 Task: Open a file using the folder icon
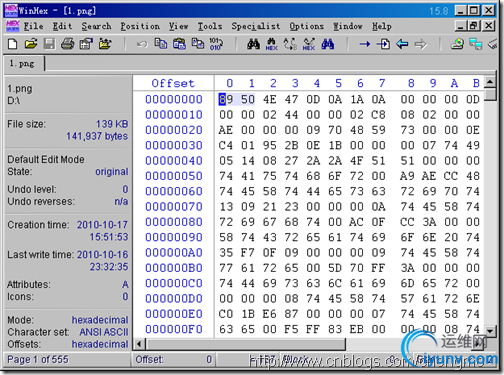pos(31,44)
